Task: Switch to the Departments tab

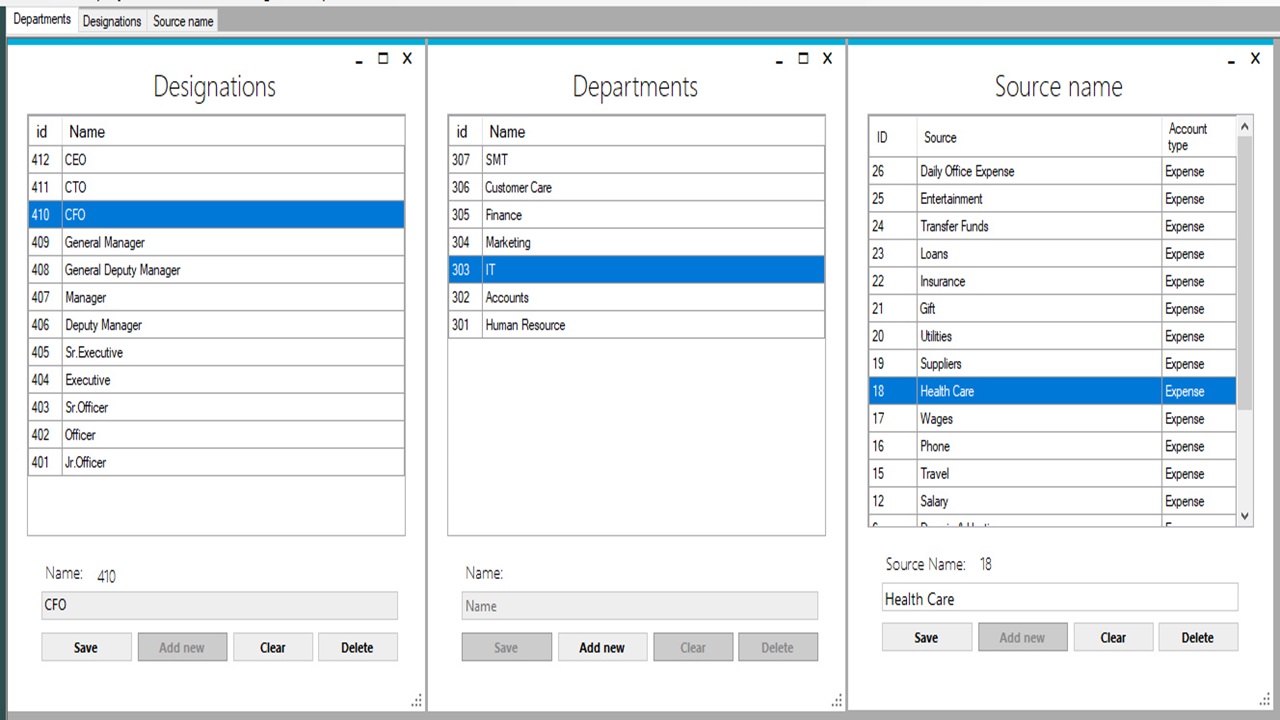Action: [41, 20]
